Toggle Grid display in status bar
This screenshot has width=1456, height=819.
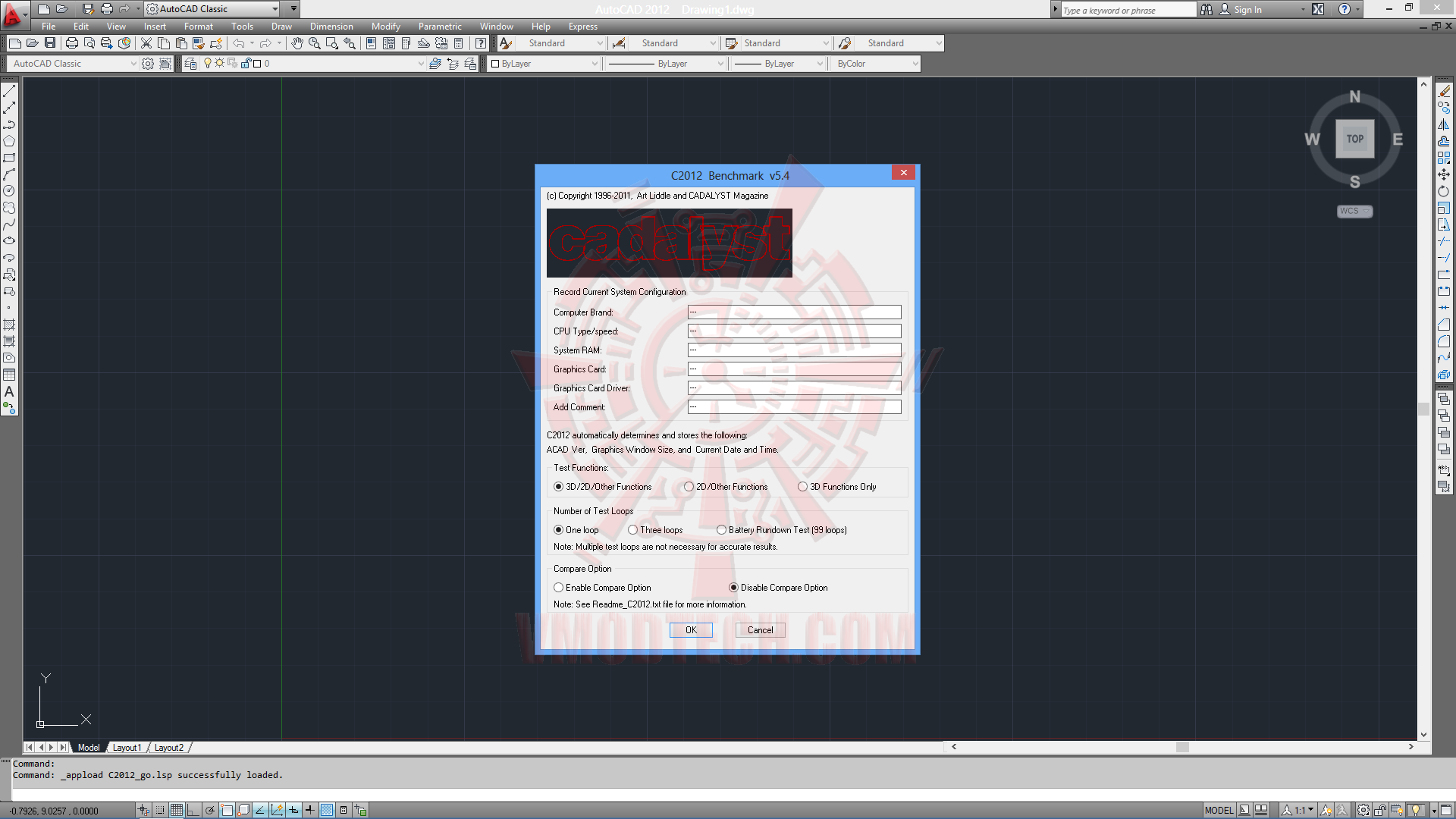tap(177, 810)
